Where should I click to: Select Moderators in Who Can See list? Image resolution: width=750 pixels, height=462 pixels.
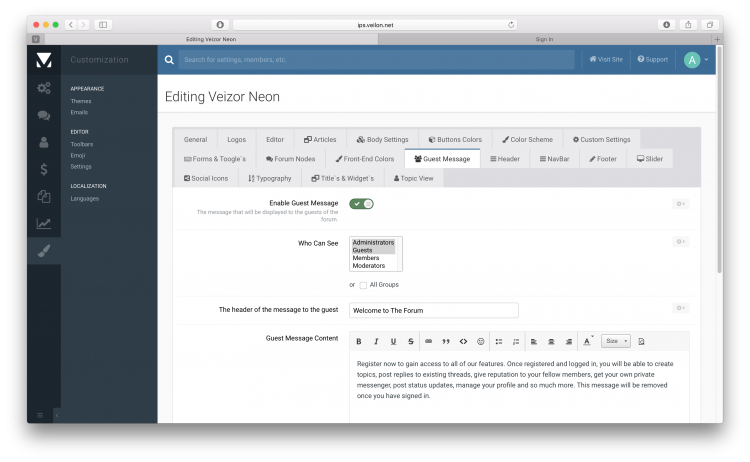pos(369,265)
